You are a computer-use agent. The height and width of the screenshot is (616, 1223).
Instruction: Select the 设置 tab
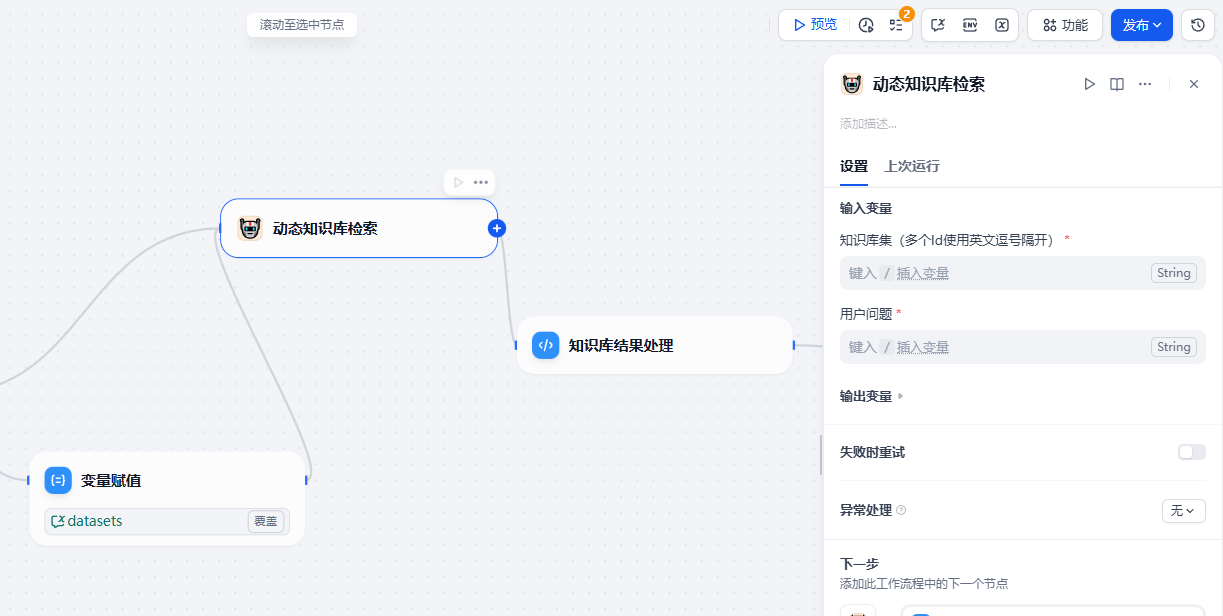coord(854,166)
